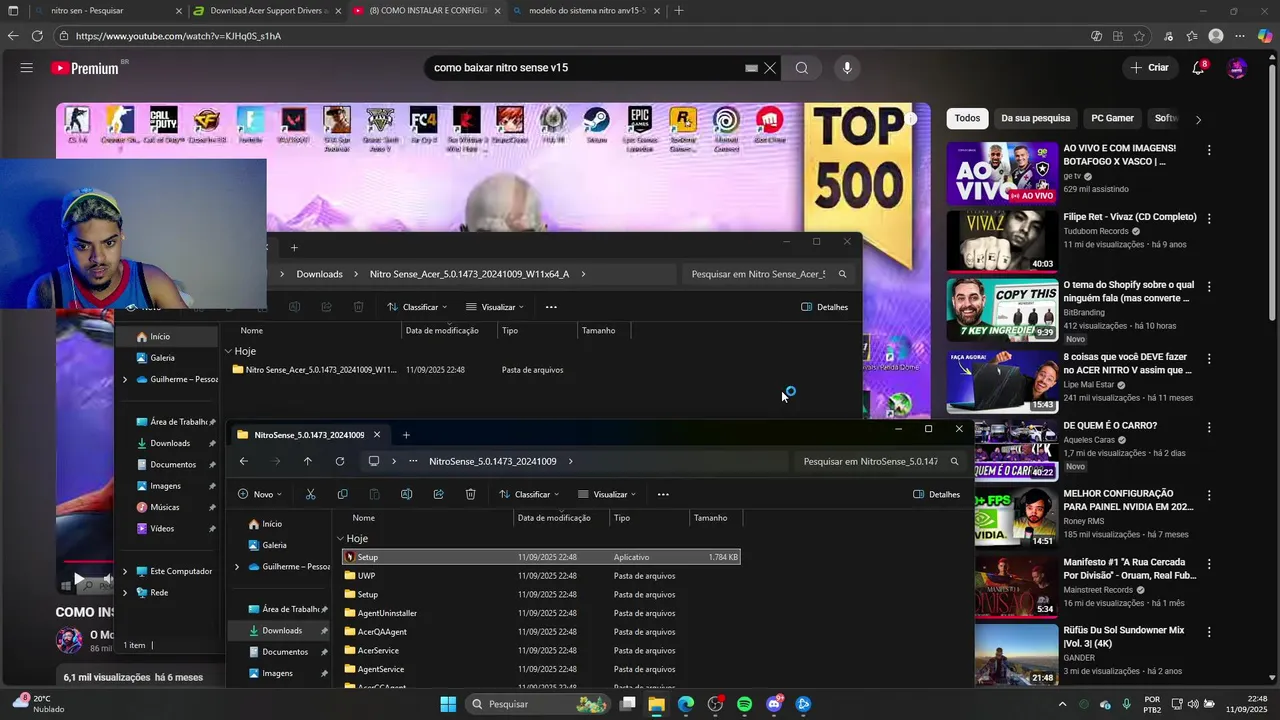Show hidden system tray icons chevron

click(x=1062, y=704)
